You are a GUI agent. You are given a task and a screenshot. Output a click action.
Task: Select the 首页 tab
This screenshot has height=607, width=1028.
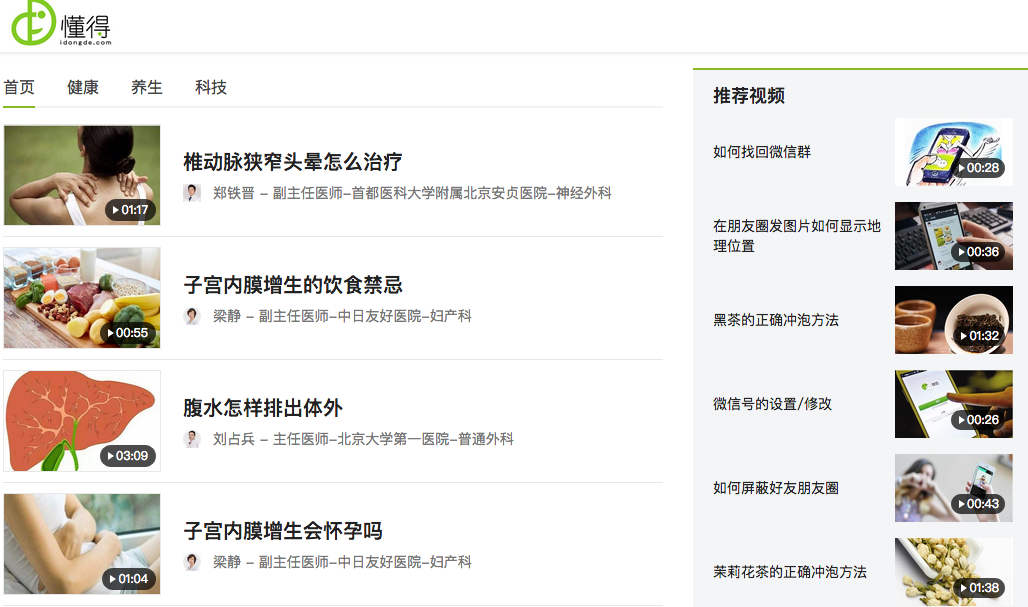click(x=19, y=87)
